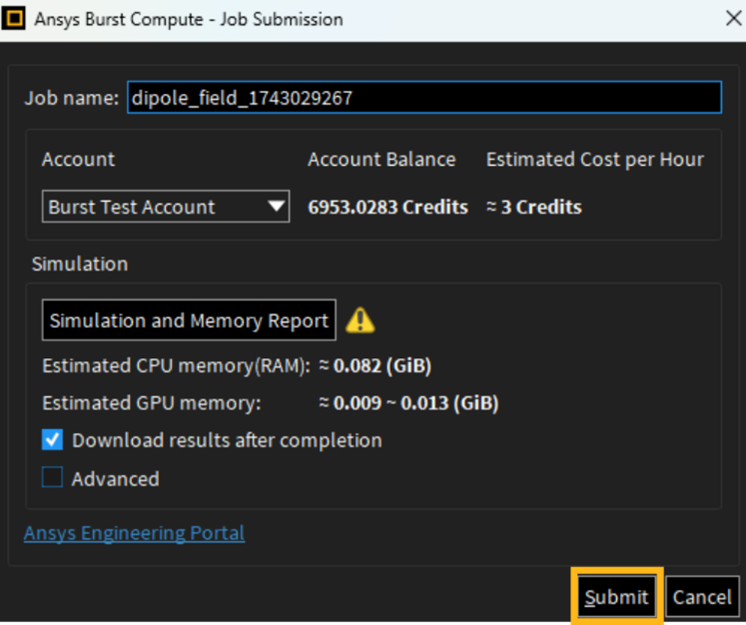
Task: Click the Estimated GPU memory label
Action: [x=152, y=403]
